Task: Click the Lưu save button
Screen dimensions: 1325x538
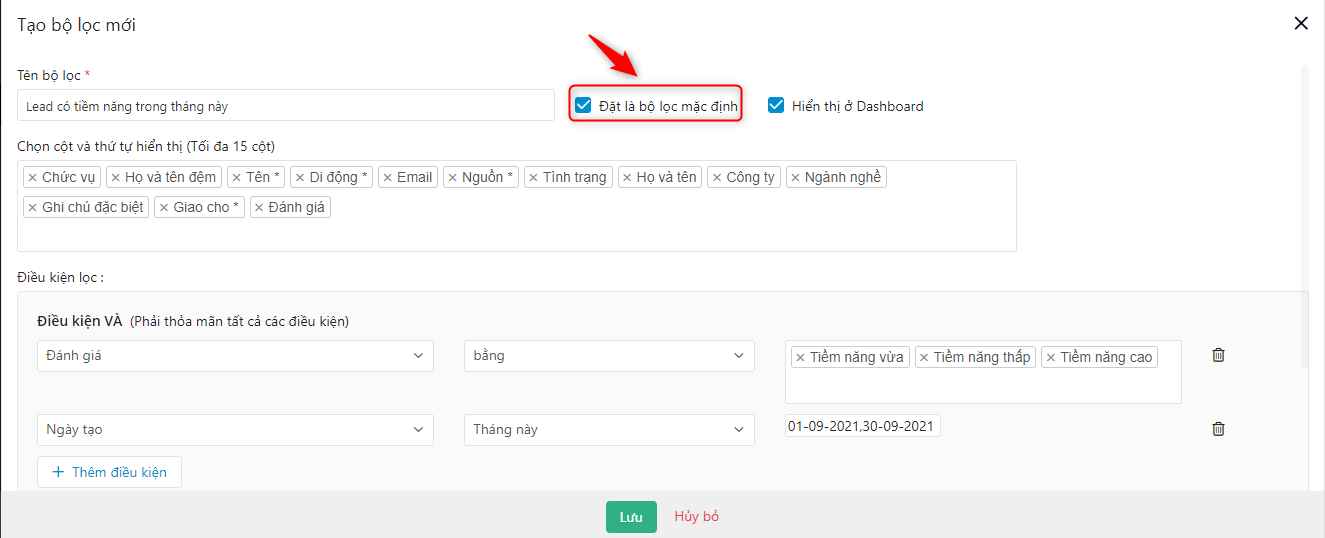Action: click(x=631, y=517)
